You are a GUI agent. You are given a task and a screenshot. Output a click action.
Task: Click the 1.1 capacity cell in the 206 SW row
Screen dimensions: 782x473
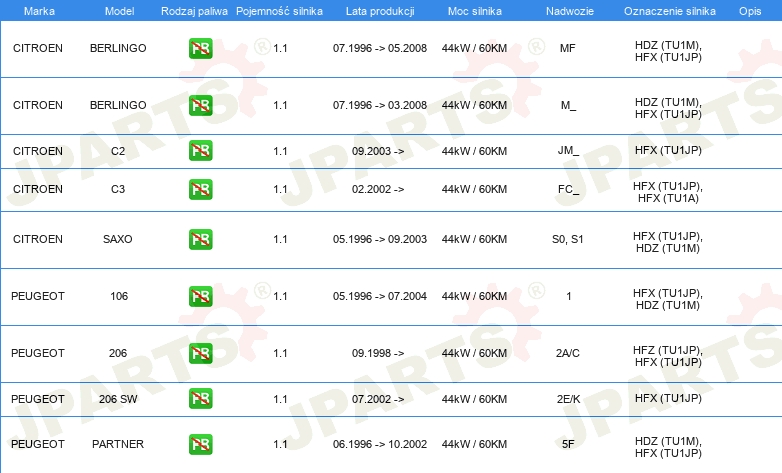coord(280,399)
